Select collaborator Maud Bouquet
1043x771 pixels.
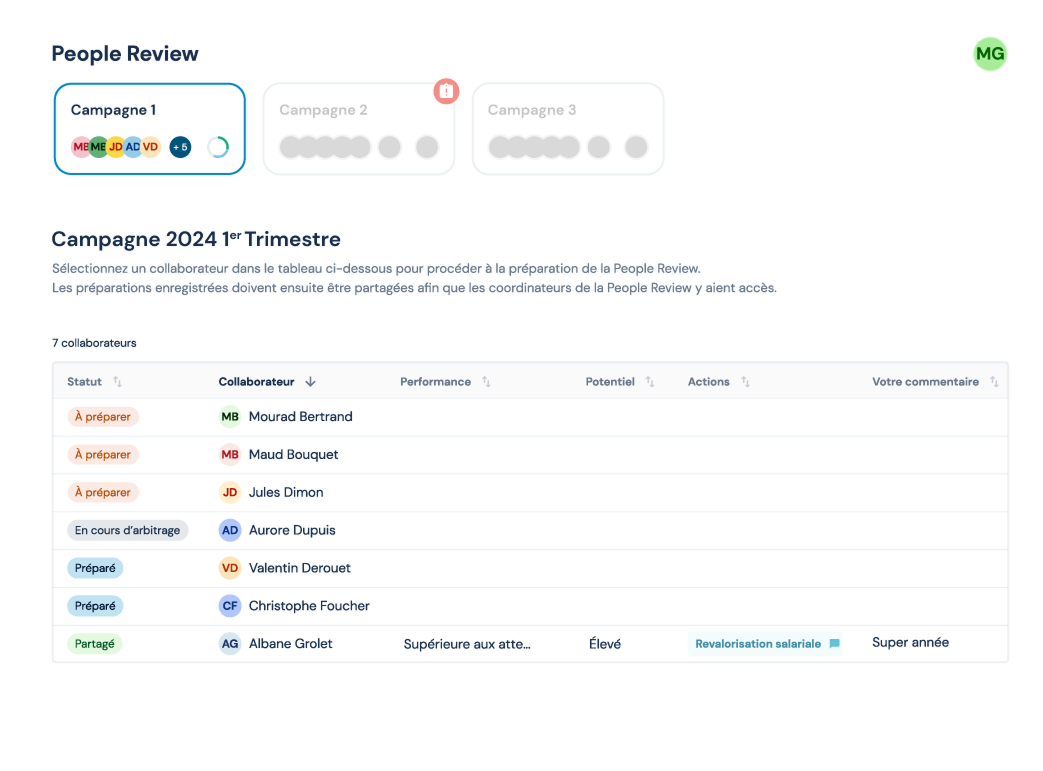coord(293,455)
